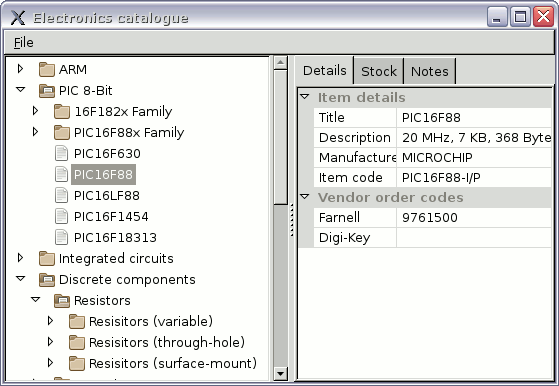Click the PIC16F18313 document icon

point(61,238)
